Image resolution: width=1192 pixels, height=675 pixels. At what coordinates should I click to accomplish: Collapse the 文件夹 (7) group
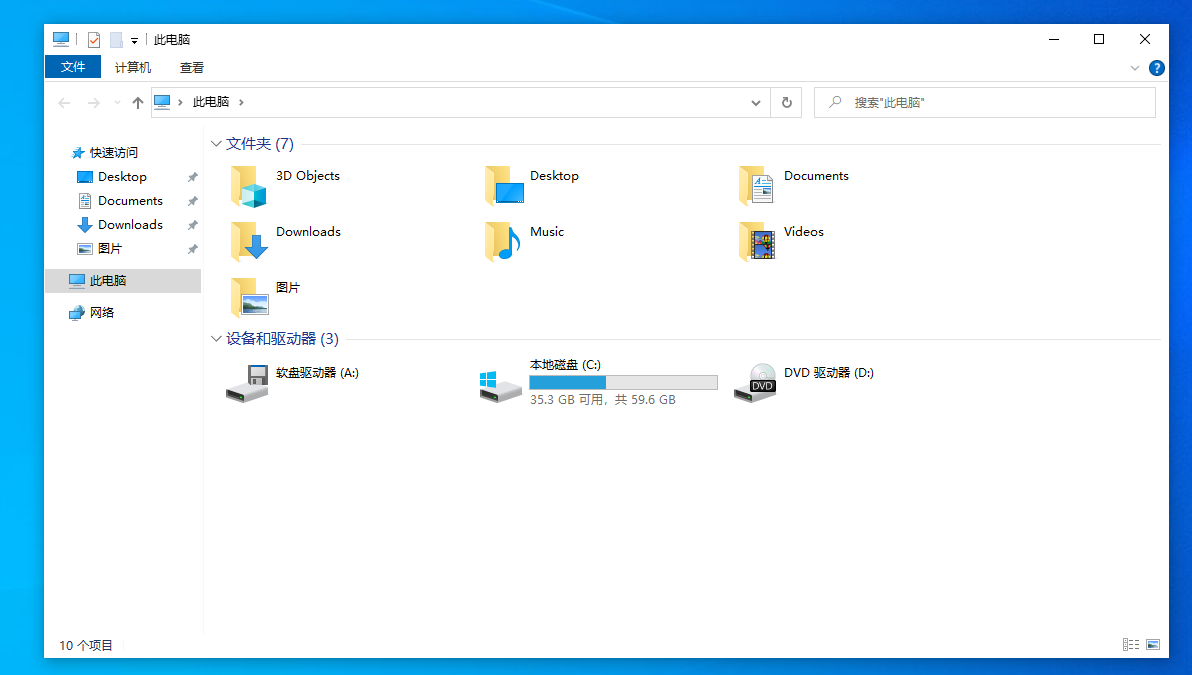(216, 144)
